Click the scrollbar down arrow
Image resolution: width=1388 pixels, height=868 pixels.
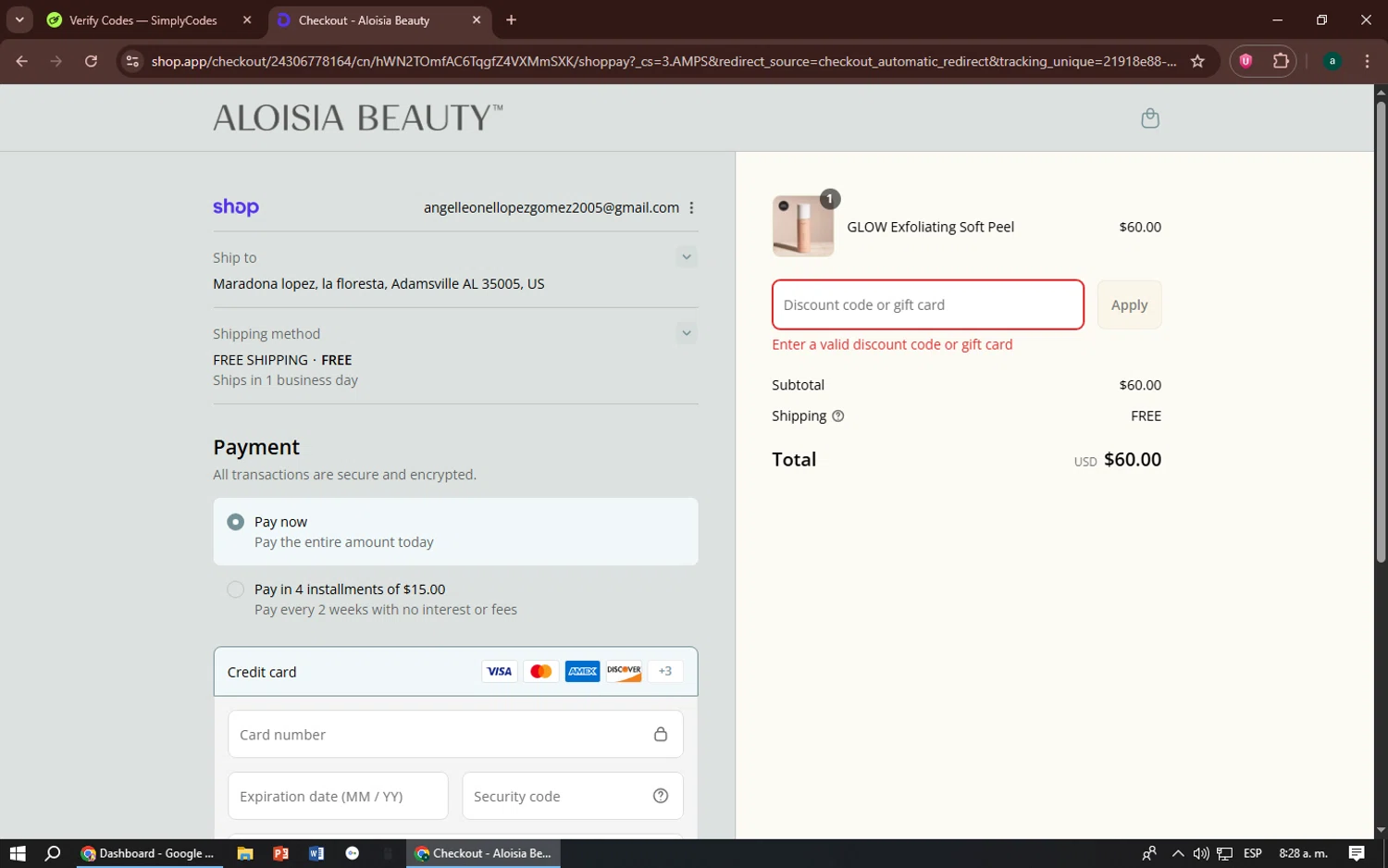pyautogui.click(x=1381, y=831)
